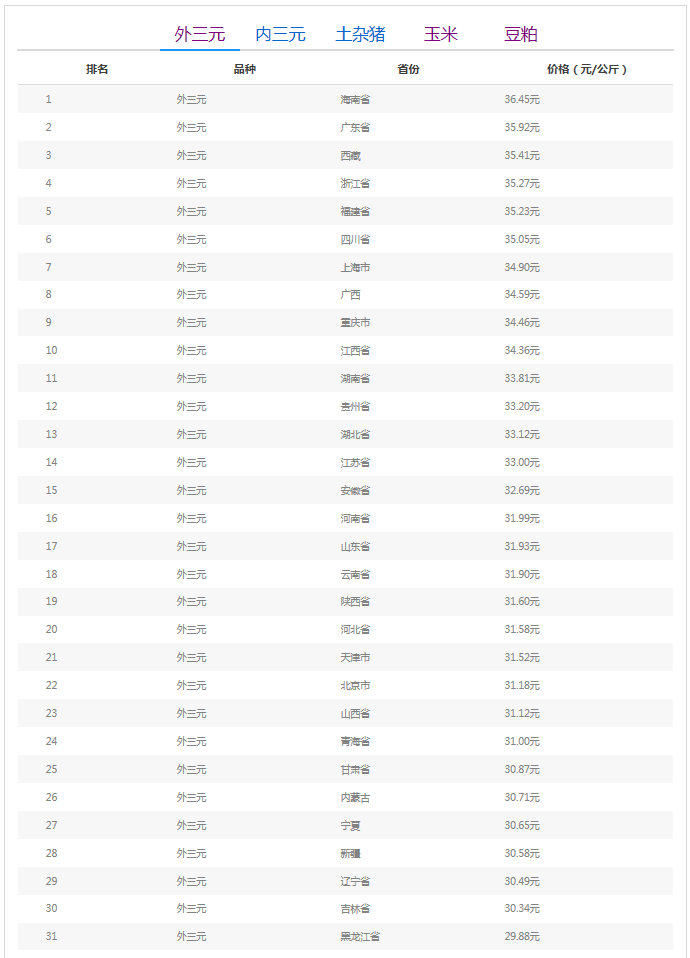The height and width of the screenshot is (958, 690).
Task: Click the 价格 (元/公斤) column header
Action: [x=587, y=69]
